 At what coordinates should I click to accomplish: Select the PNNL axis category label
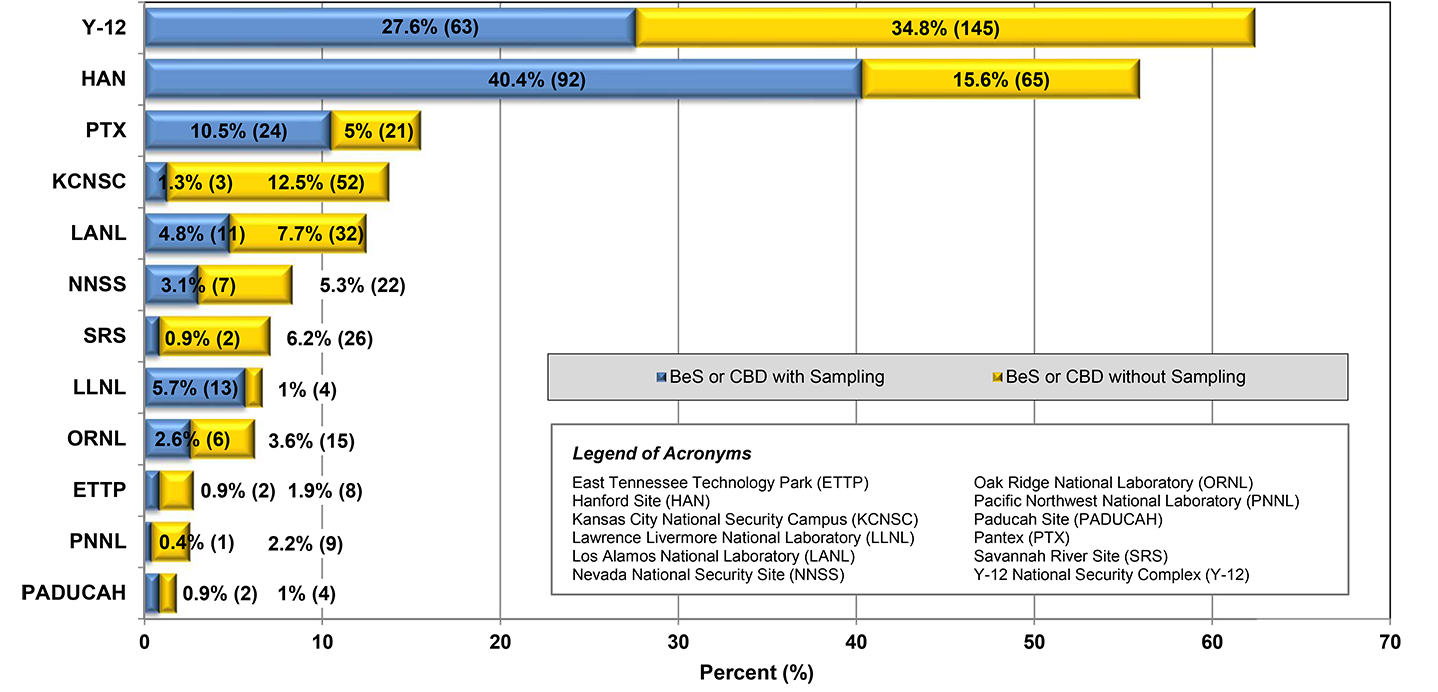tap(98, 542)
